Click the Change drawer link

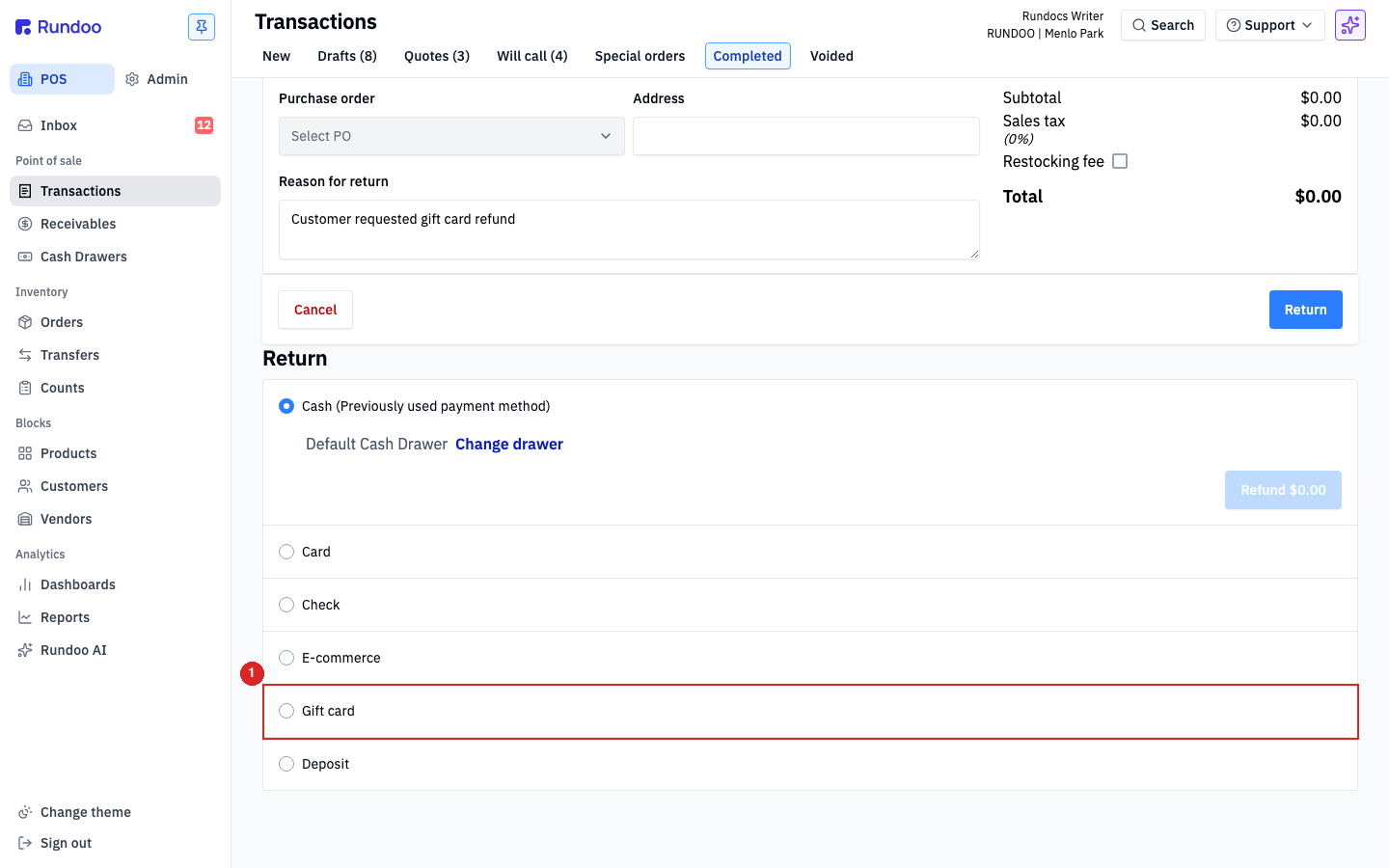click(x=509, y=444)
